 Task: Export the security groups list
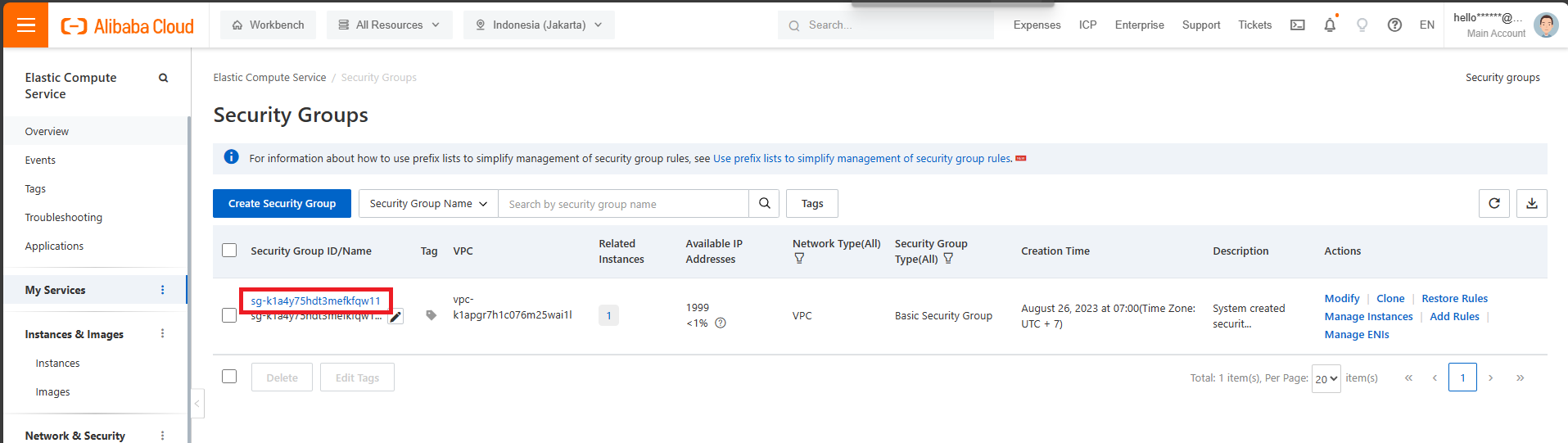1532,203
